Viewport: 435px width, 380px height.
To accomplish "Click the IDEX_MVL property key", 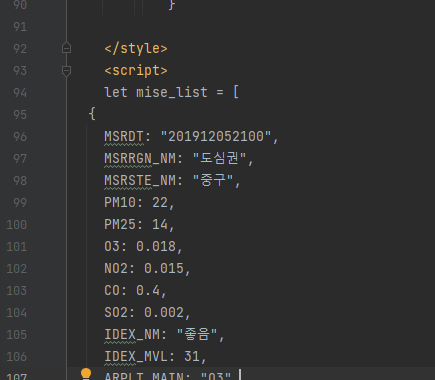I will 136,357.
